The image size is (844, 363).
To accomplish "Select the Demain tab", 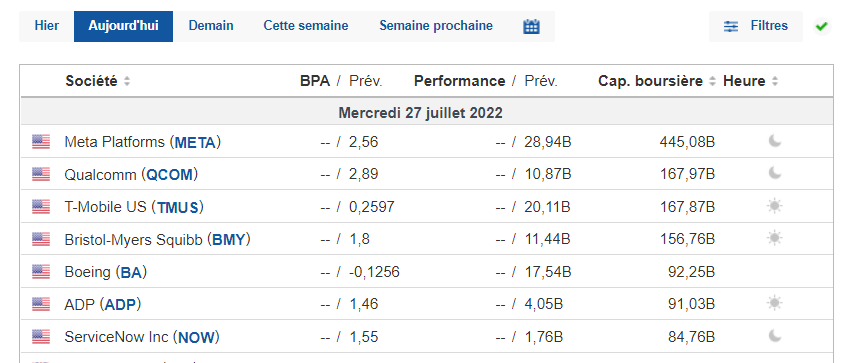I will tap(211, 26).
